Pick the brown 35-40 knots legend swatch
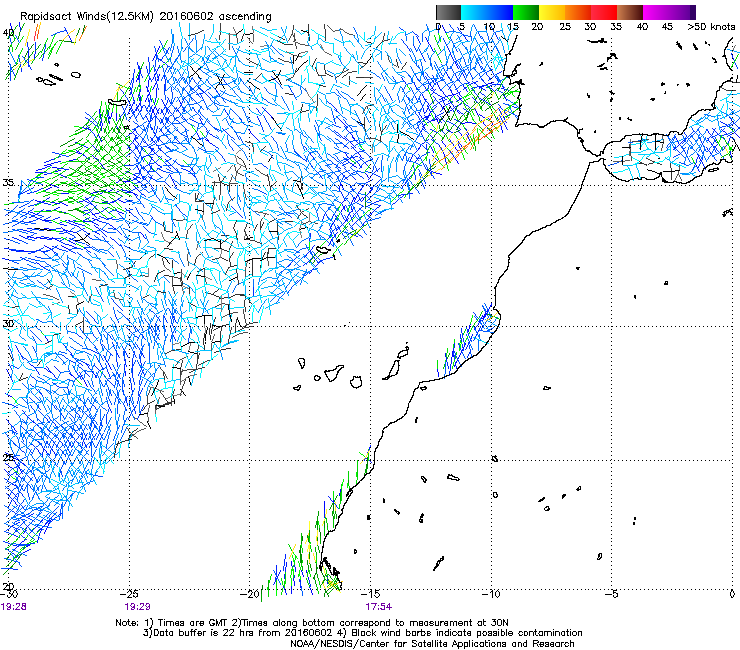 pos(630,12)
